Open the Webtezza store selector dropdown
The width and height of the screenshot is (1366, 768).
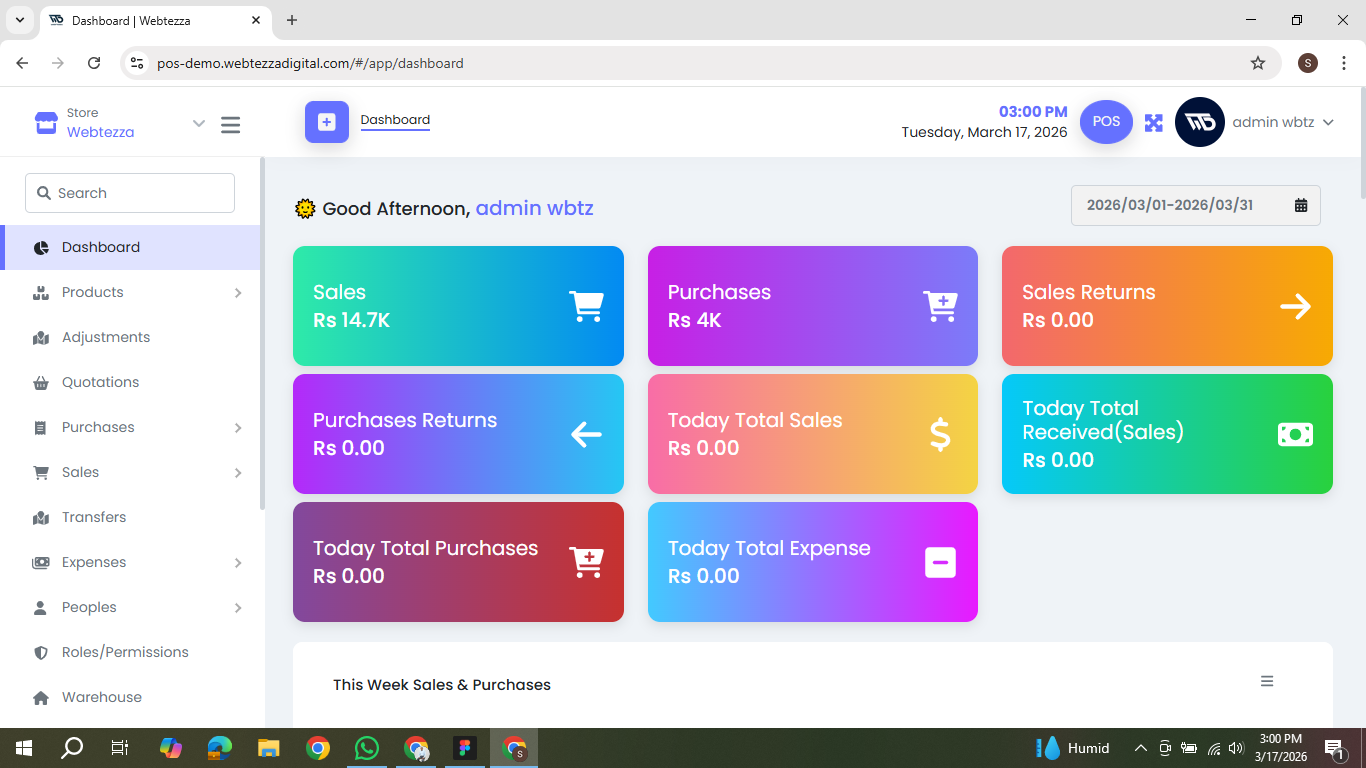tap(198, 123)
